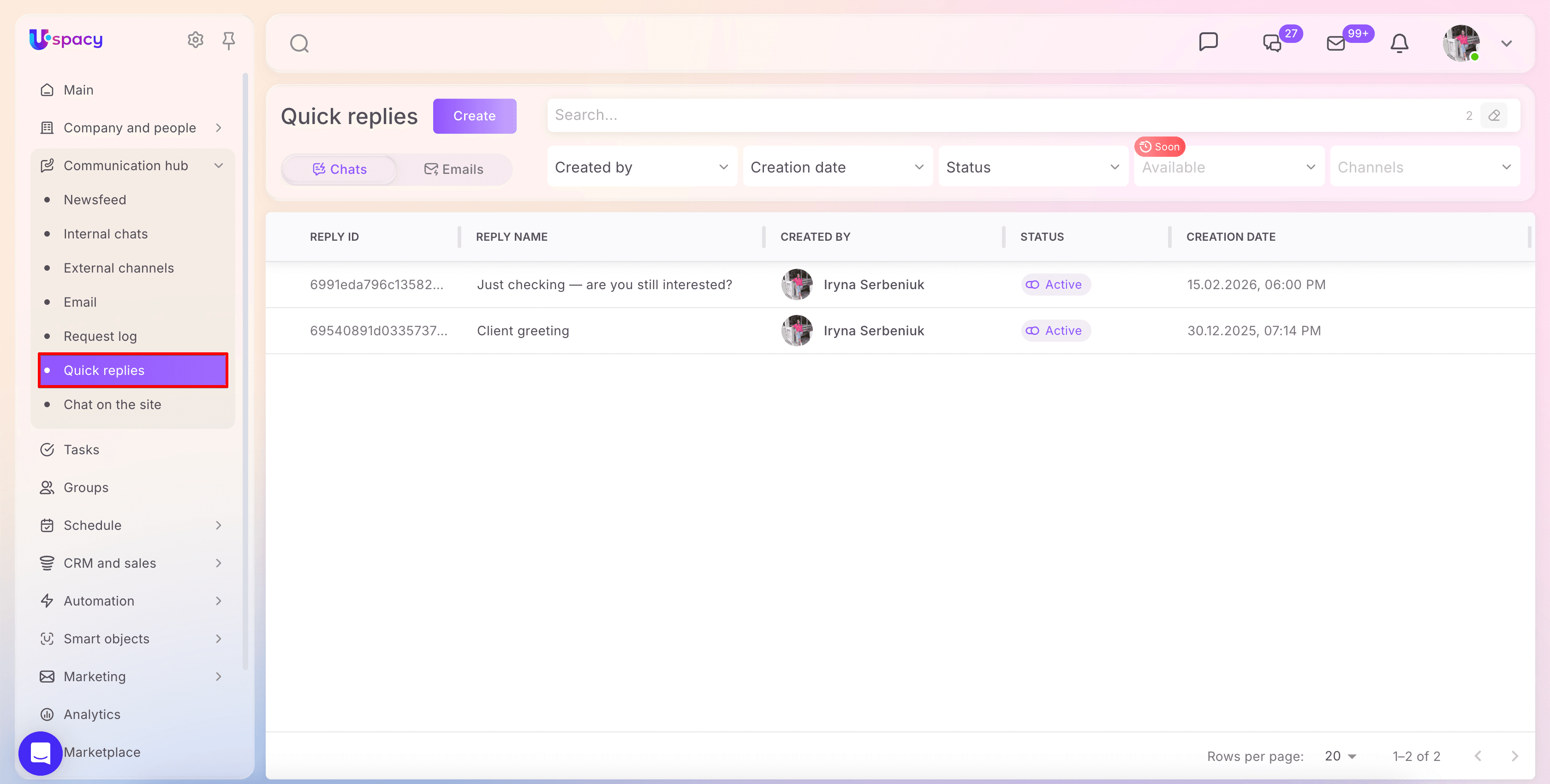Switch to the Emails tab
1550x784 pixels.
pos(453,169)
